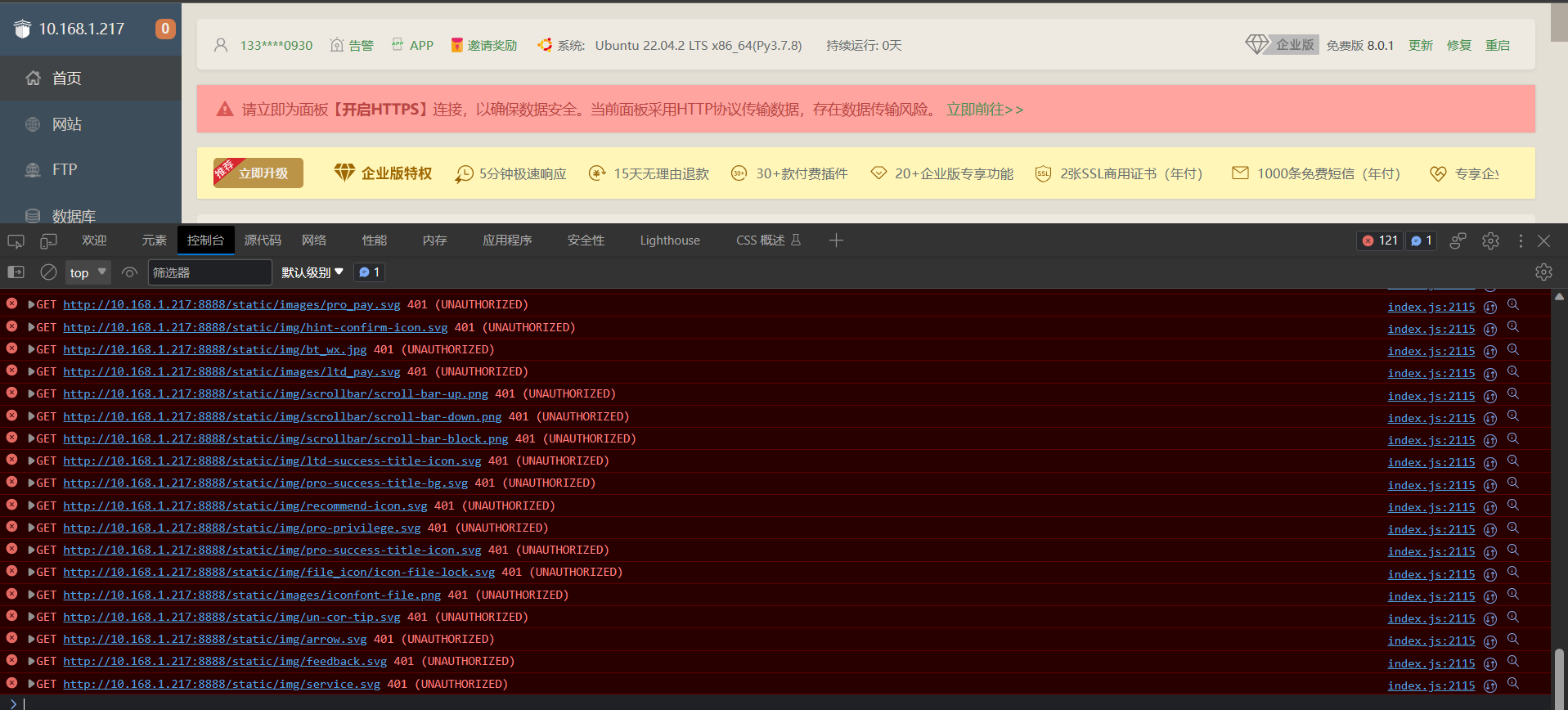Screen dimensions: 1568x710
Task: Open the DevTools more options menu
Action: [1521, 240]
